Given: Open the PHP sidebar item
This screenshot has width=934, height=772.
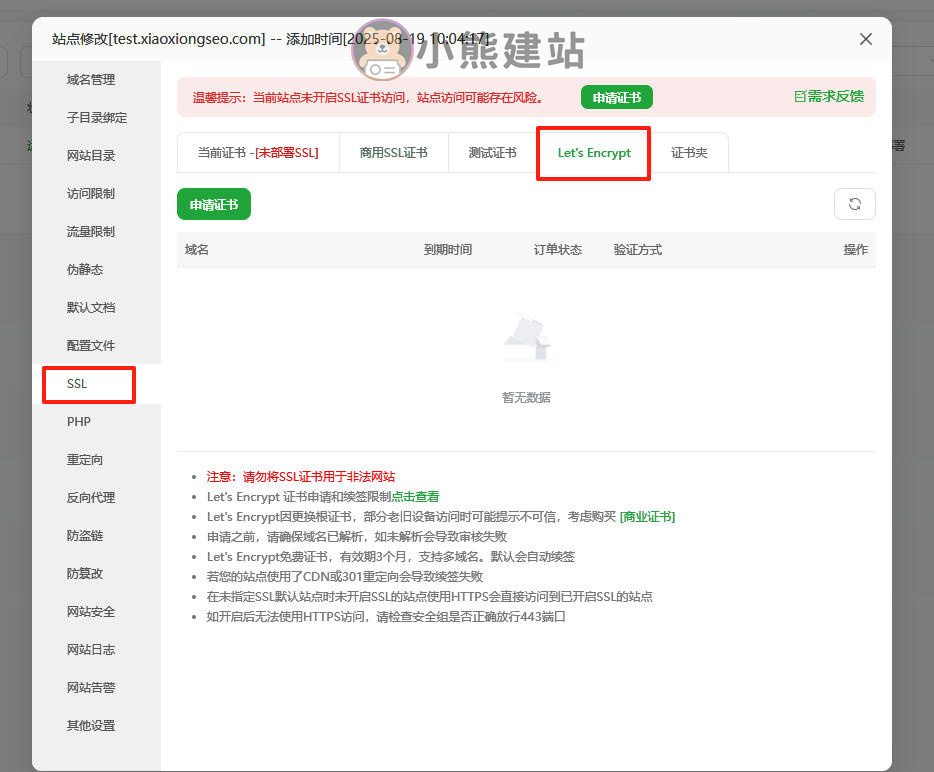Looking at the screenshot, I should [x=79, y=422].
